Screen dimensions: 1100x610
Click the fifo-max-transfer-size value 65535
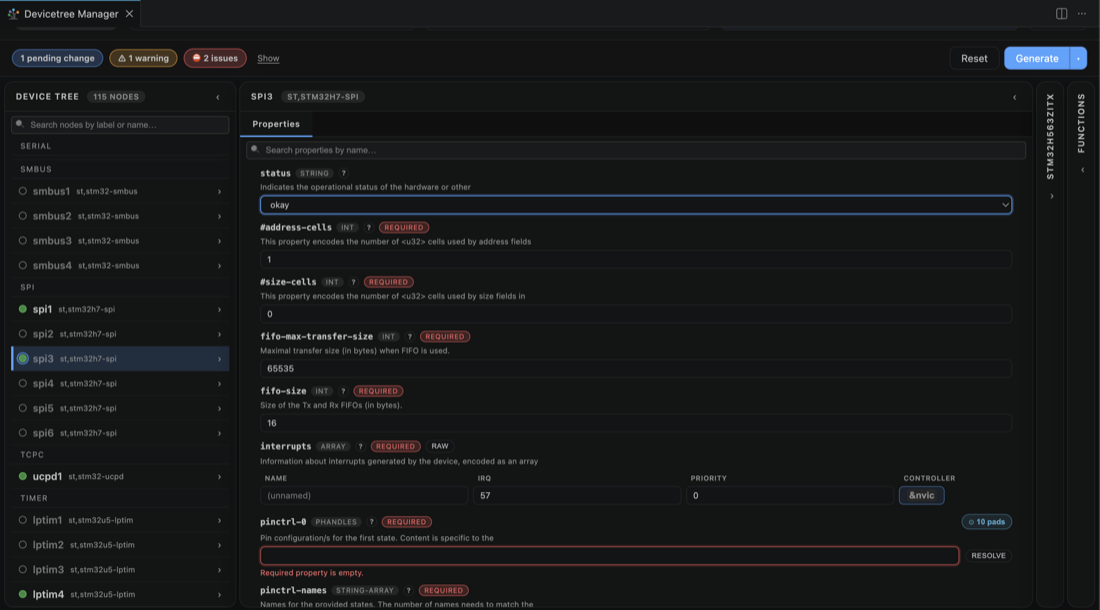tap(636, 369)
